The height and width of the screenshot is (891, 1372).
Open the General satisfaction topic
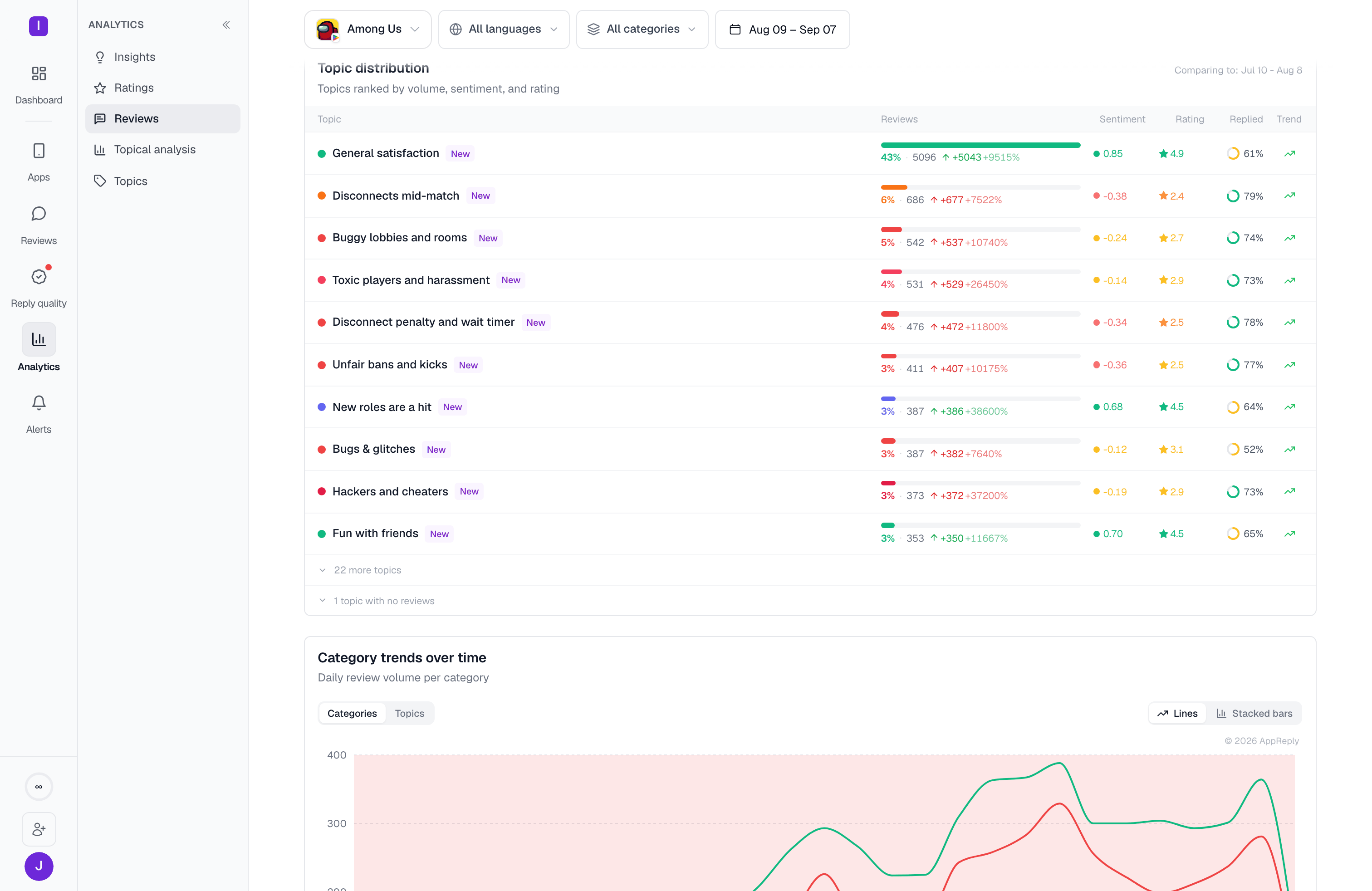tap(386, 153)
